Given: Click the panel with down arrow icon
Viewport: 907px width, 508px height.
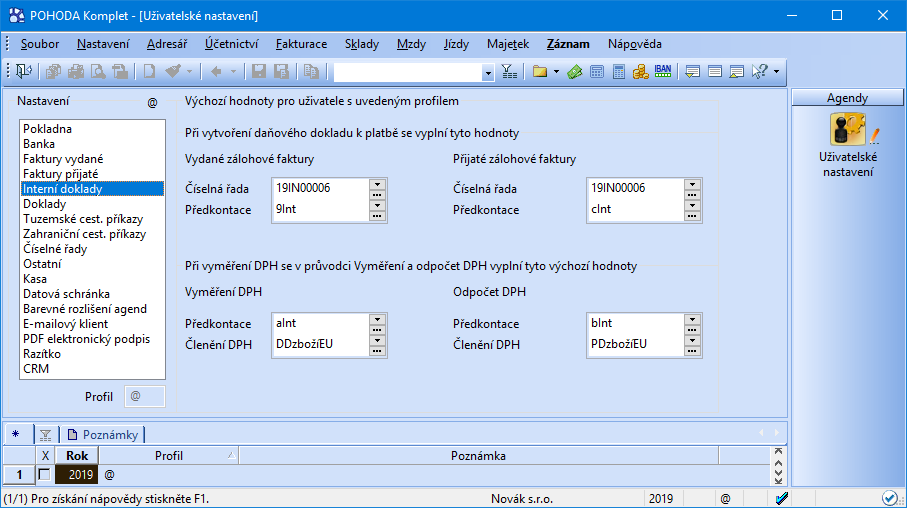Looking at the screenshot, I should (x=692, y=72).
